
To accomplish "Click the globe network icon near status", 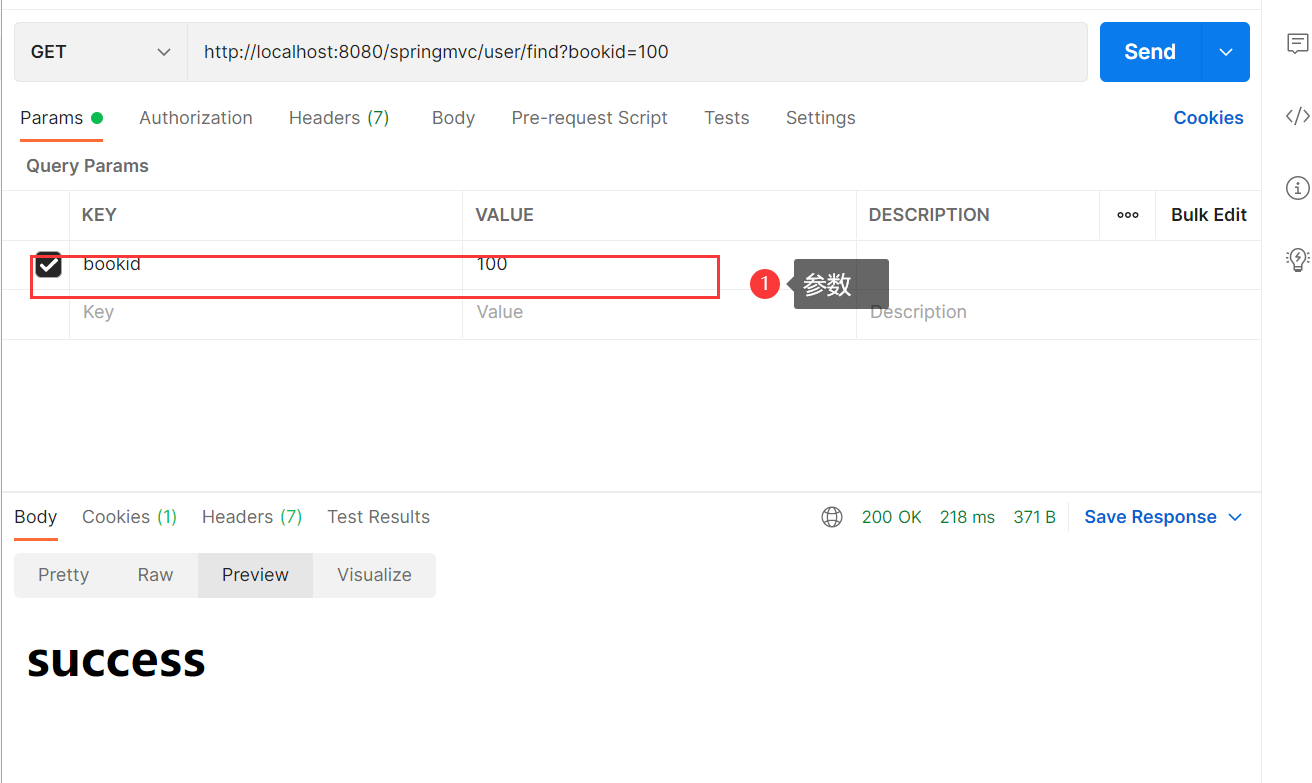I will point(832,517).
